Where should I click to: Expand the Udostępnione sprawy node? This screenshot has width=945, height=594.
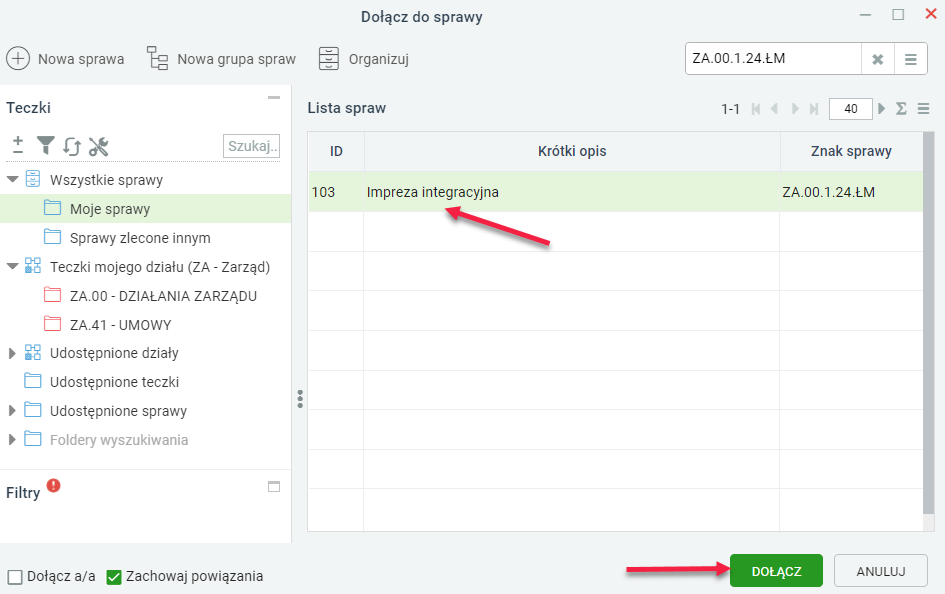pos(11,411)
